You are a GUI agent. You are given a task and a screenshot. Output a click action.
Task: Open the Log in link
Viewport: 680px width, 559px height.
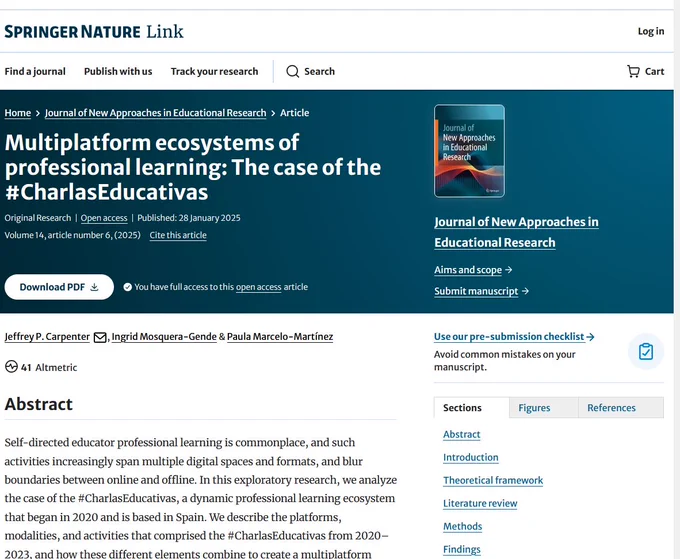coord(651,31)
